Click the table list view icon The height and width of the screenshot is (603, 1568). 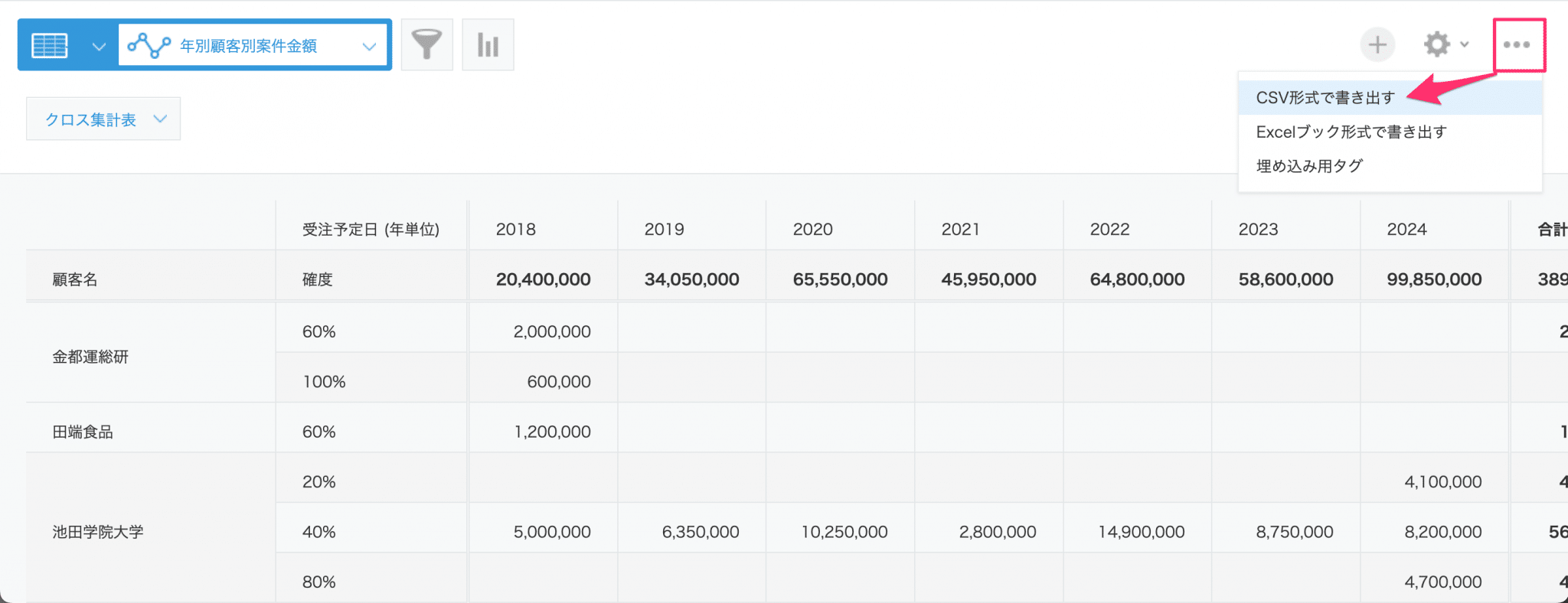pos(50,45)
